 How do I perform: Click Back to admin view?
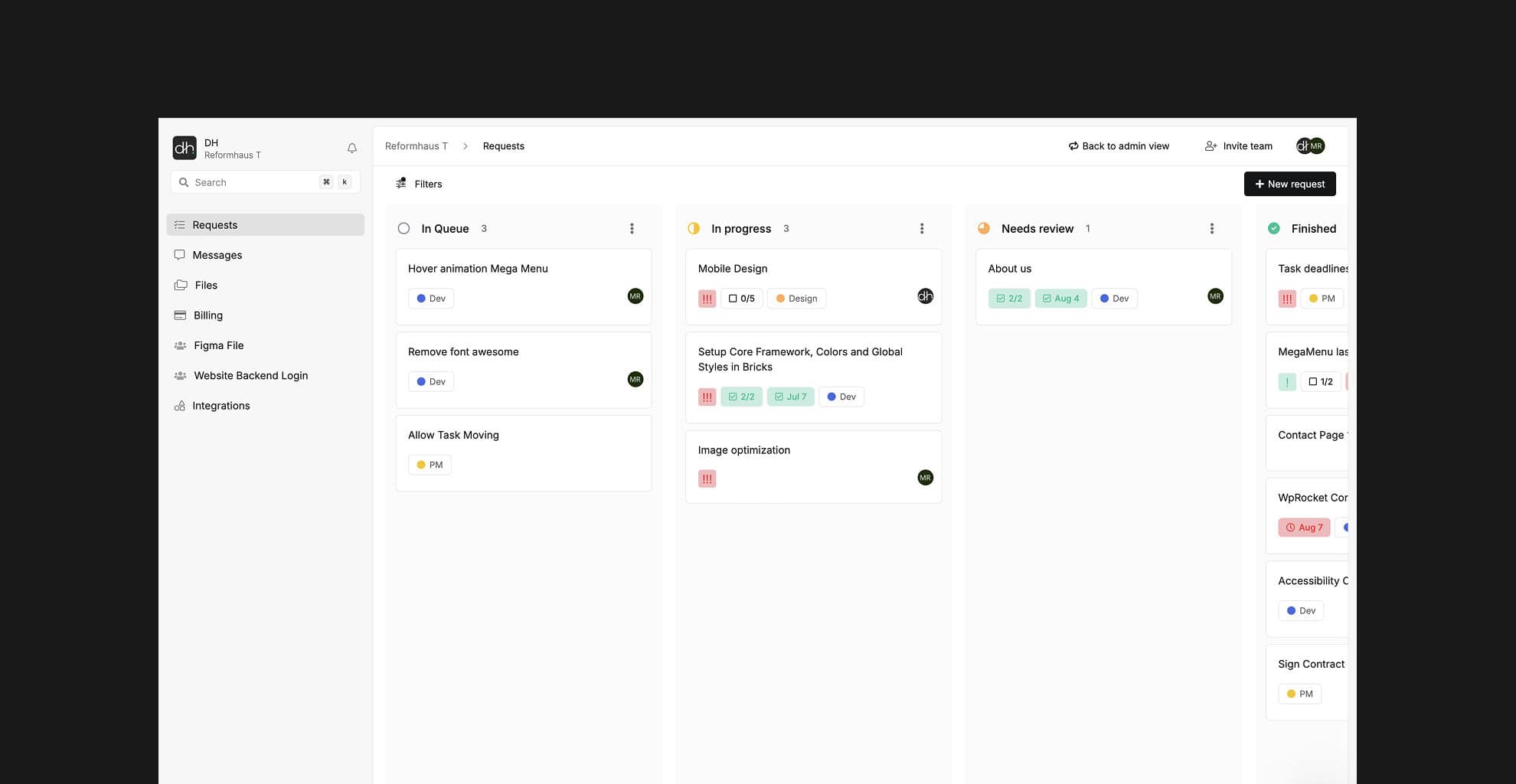click(x=1119, y=145)
